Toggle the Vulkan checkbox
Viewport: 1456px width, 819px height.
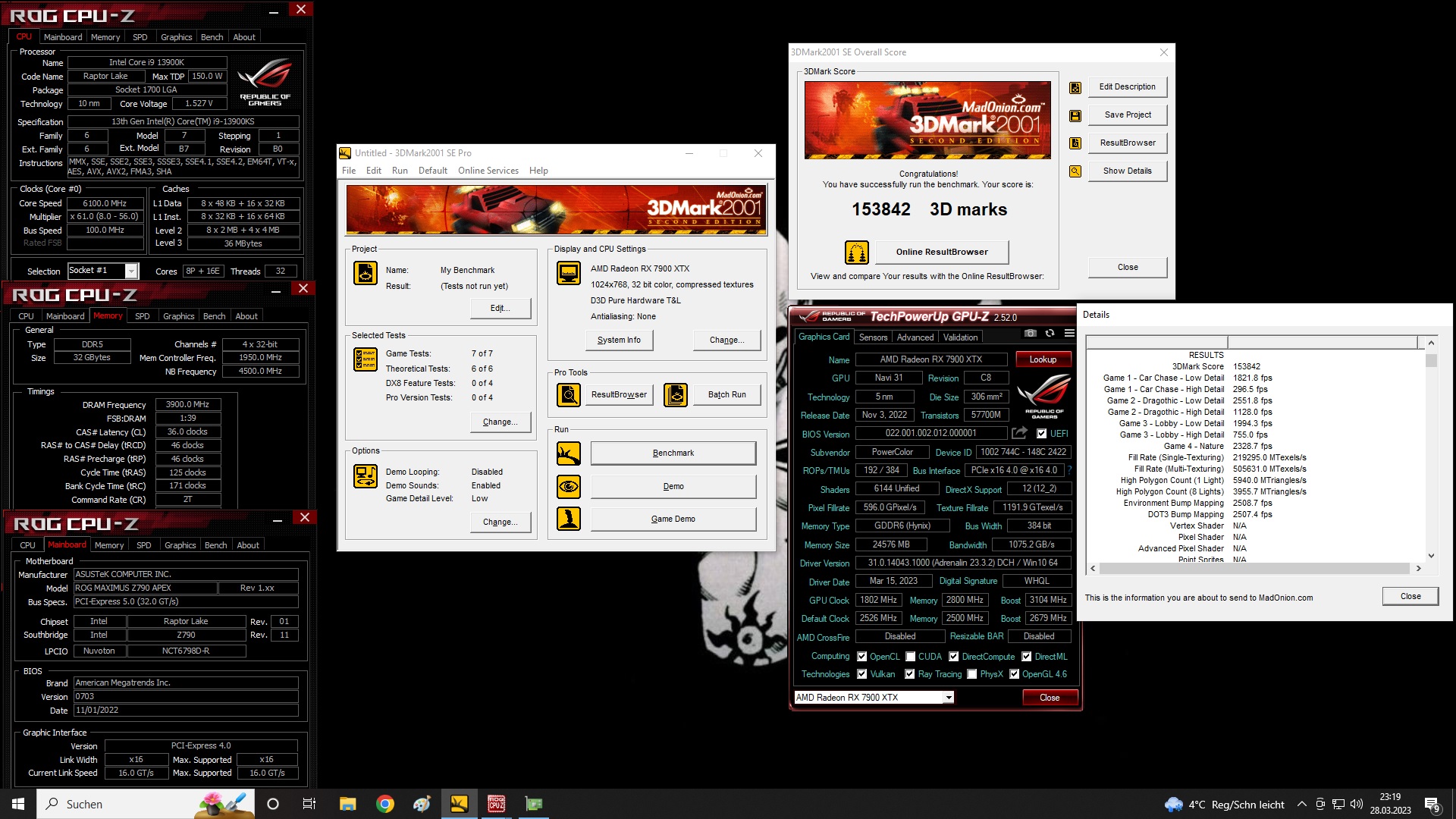pos(861,674)
